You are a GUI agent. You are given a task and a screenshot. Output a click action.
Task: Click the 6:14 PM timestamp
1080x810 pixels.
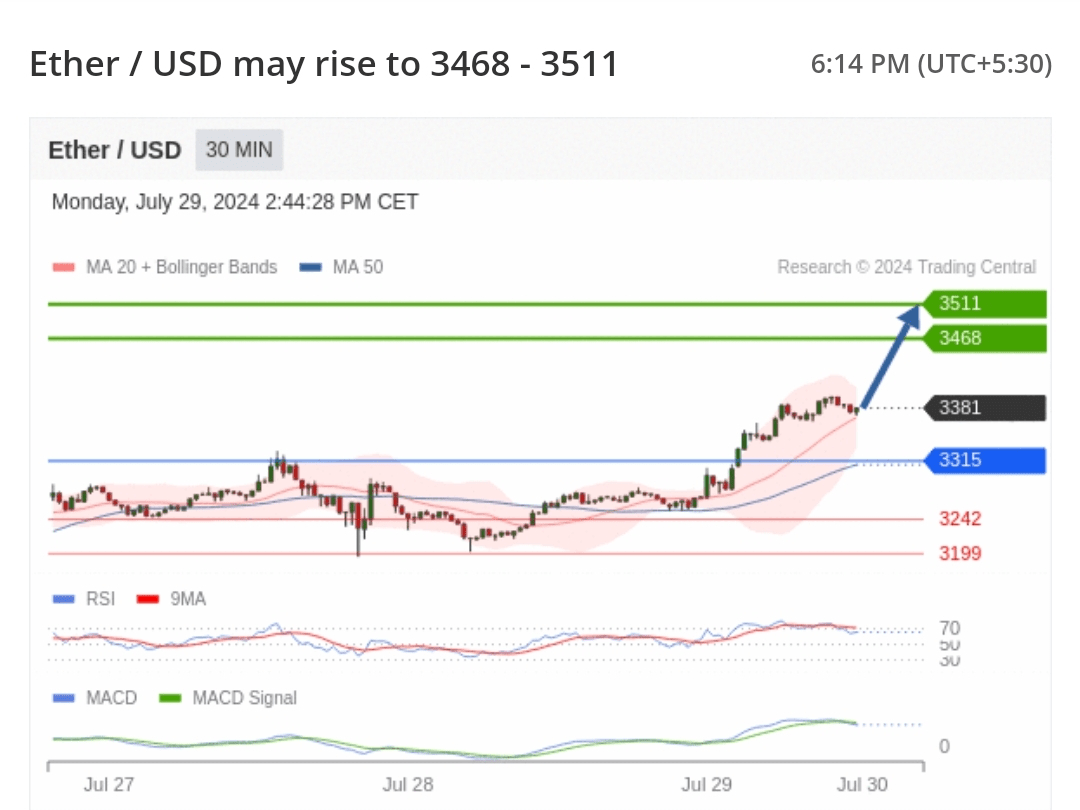coord(931,65)
